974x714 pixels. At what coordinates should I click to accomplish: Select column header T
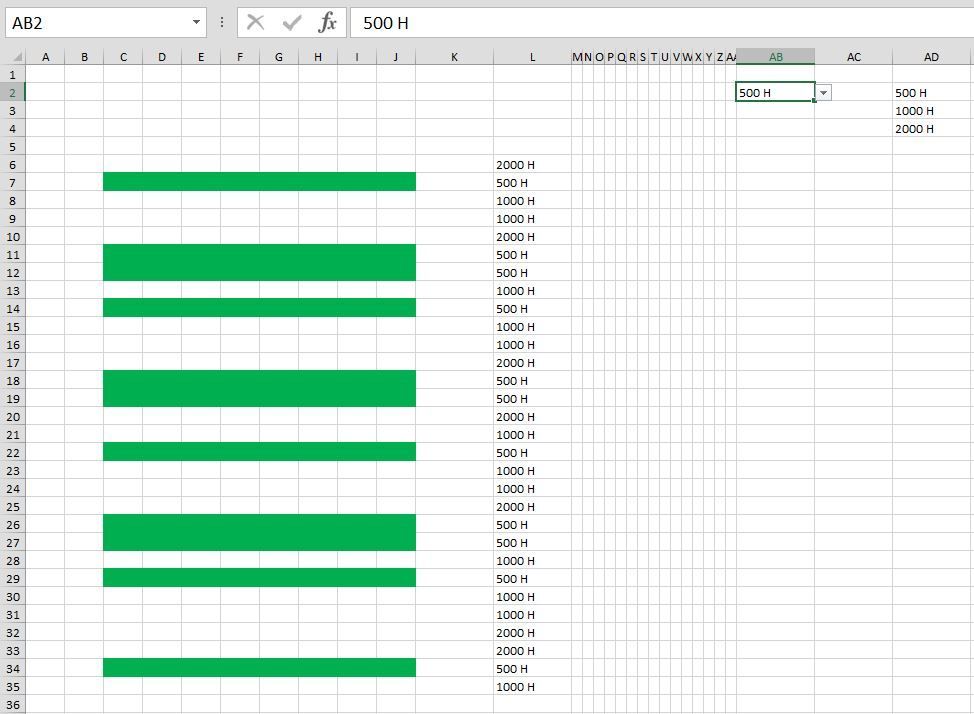(653, 57)
